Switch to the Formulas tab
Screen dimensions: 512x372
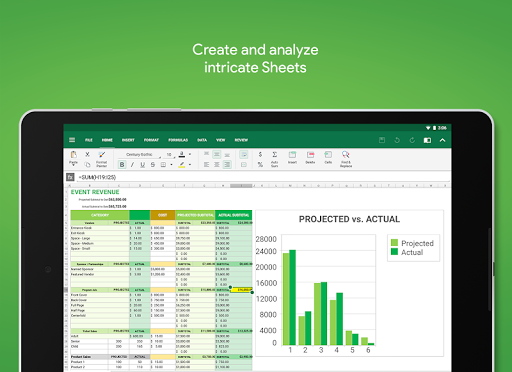coord(178,140)
